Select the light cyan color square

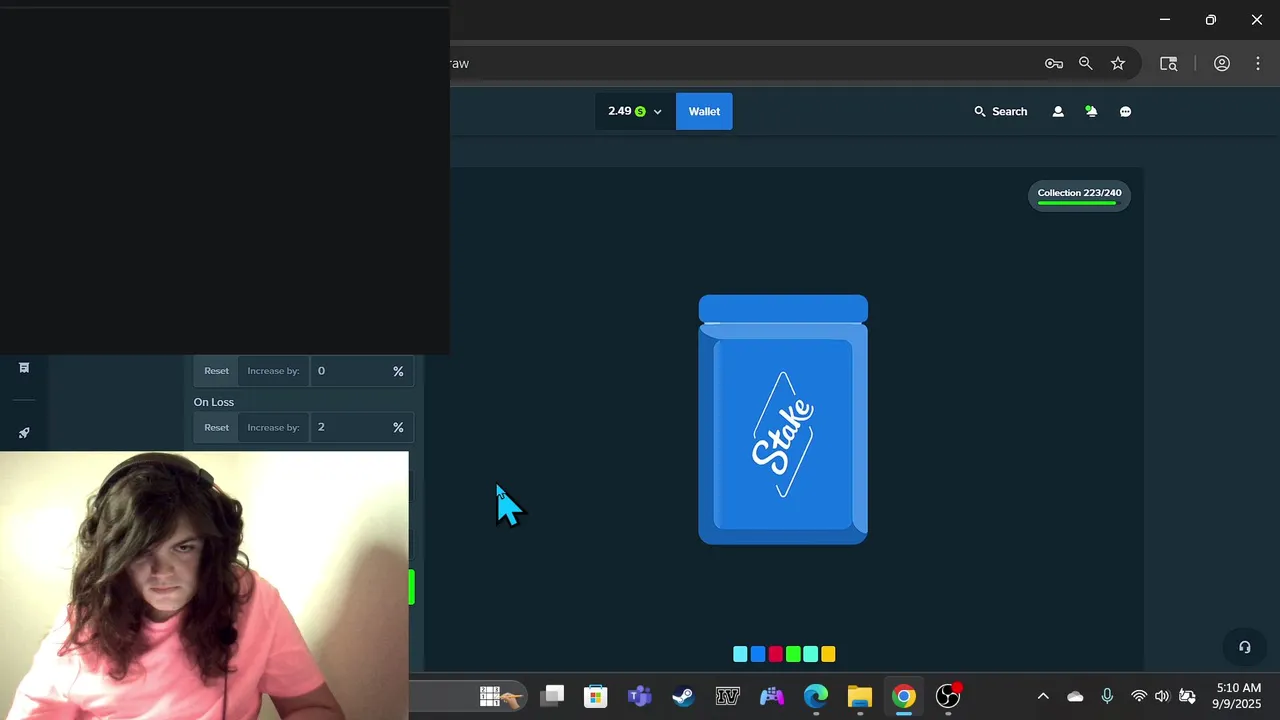740,654
